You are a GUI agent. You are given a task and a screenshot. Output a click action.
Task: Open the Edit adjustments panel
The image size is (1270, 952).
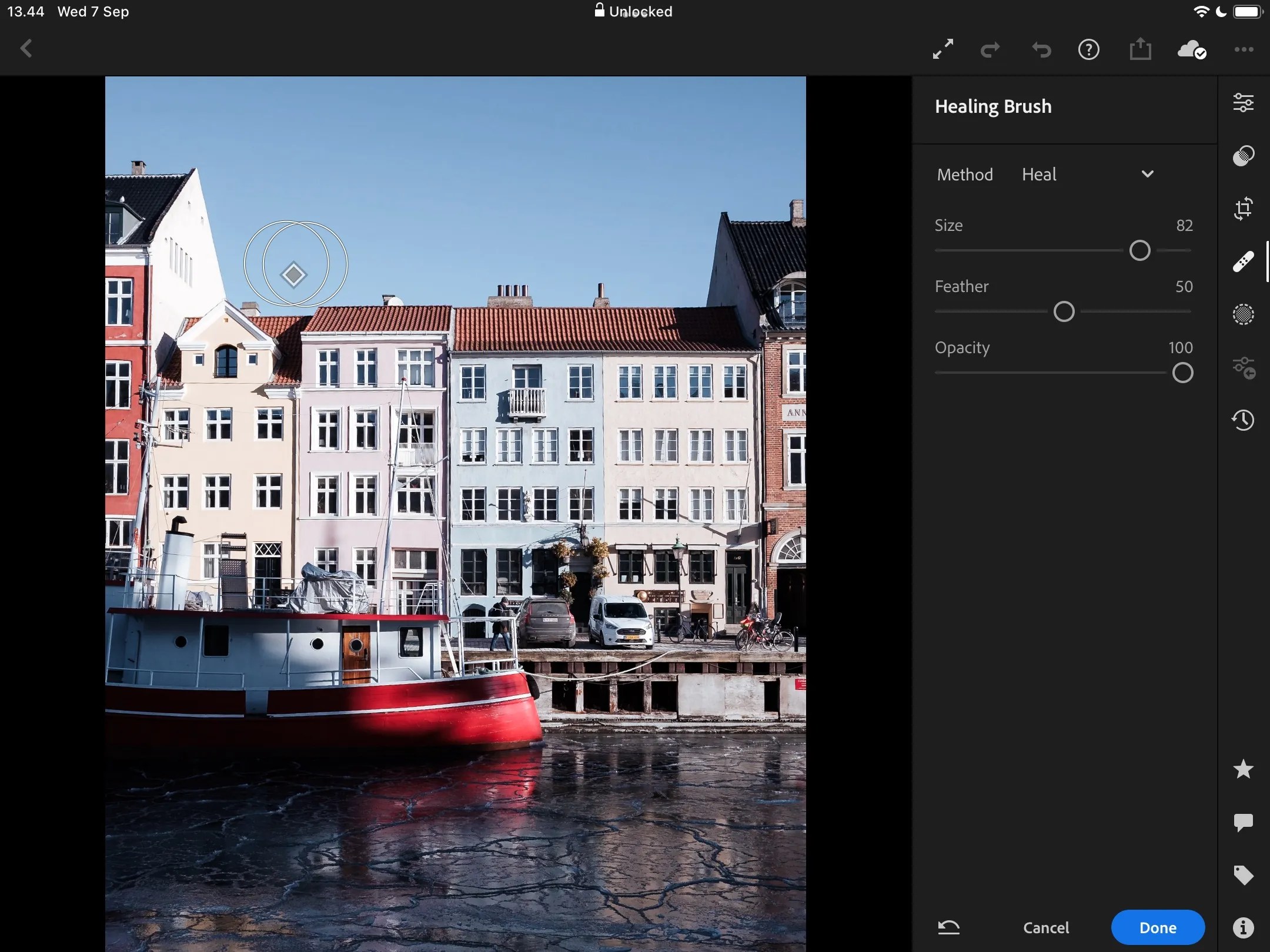tap(1245, 102)
